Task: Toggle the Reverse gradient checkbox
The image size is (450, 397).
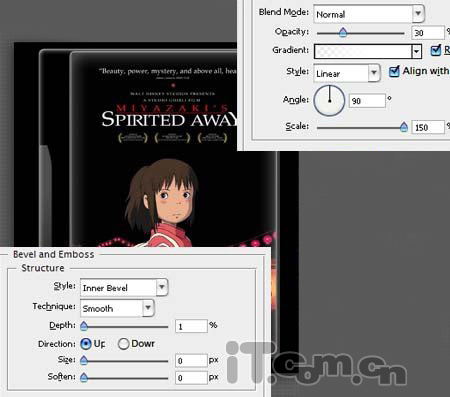Action: [436, 50]
